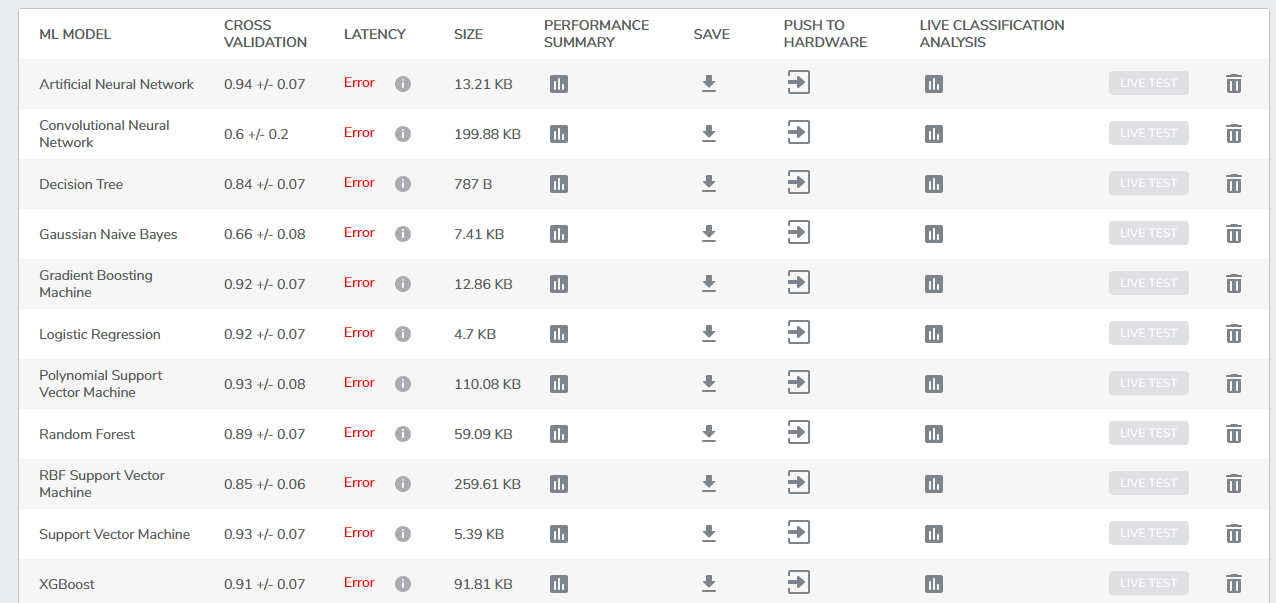Open live classification analysis for Gaussian Naive Bayes
Image resolution: width=1276 pixels, height=603 pixels.
(x=933, y=234)
